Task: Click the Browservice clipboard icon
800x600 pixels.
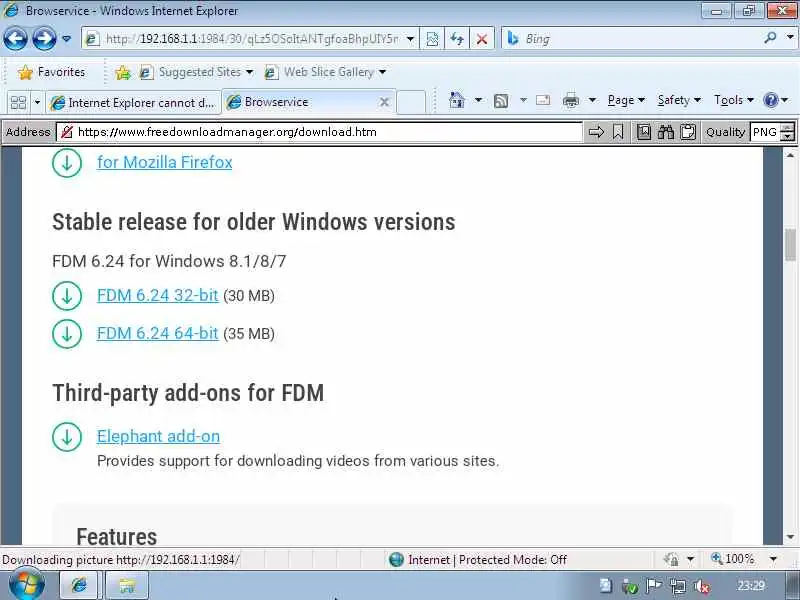Action: coord(688,132)
